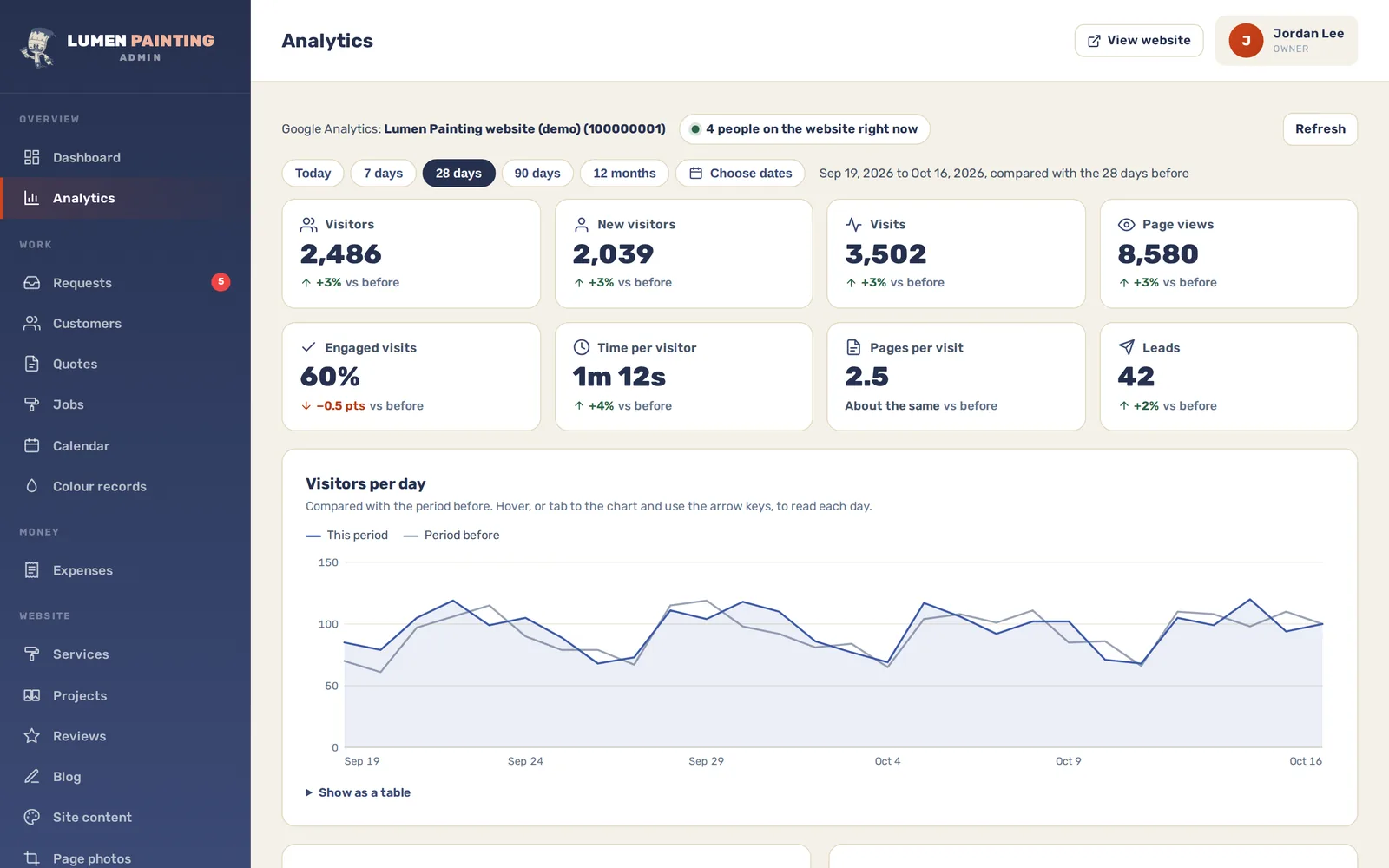Click the Dashboard grid icon
This screenshot has height=868, width=1389.
coord(32,157)
